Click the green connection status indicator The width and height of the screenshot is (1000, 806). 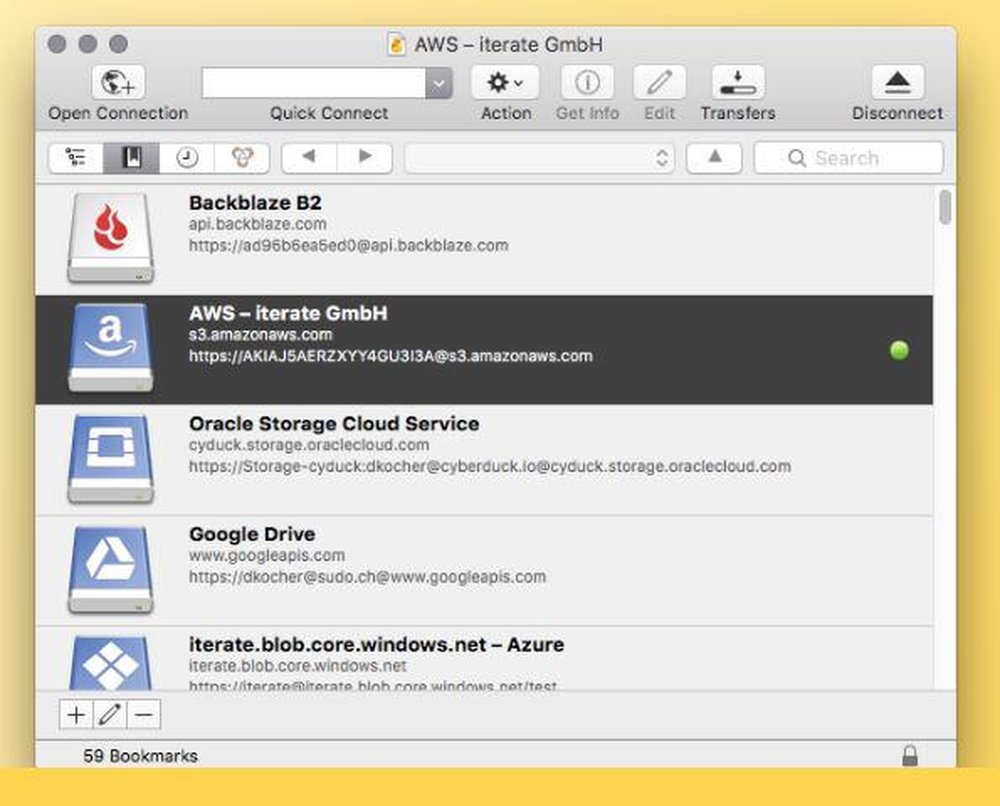tap(899, 350)
